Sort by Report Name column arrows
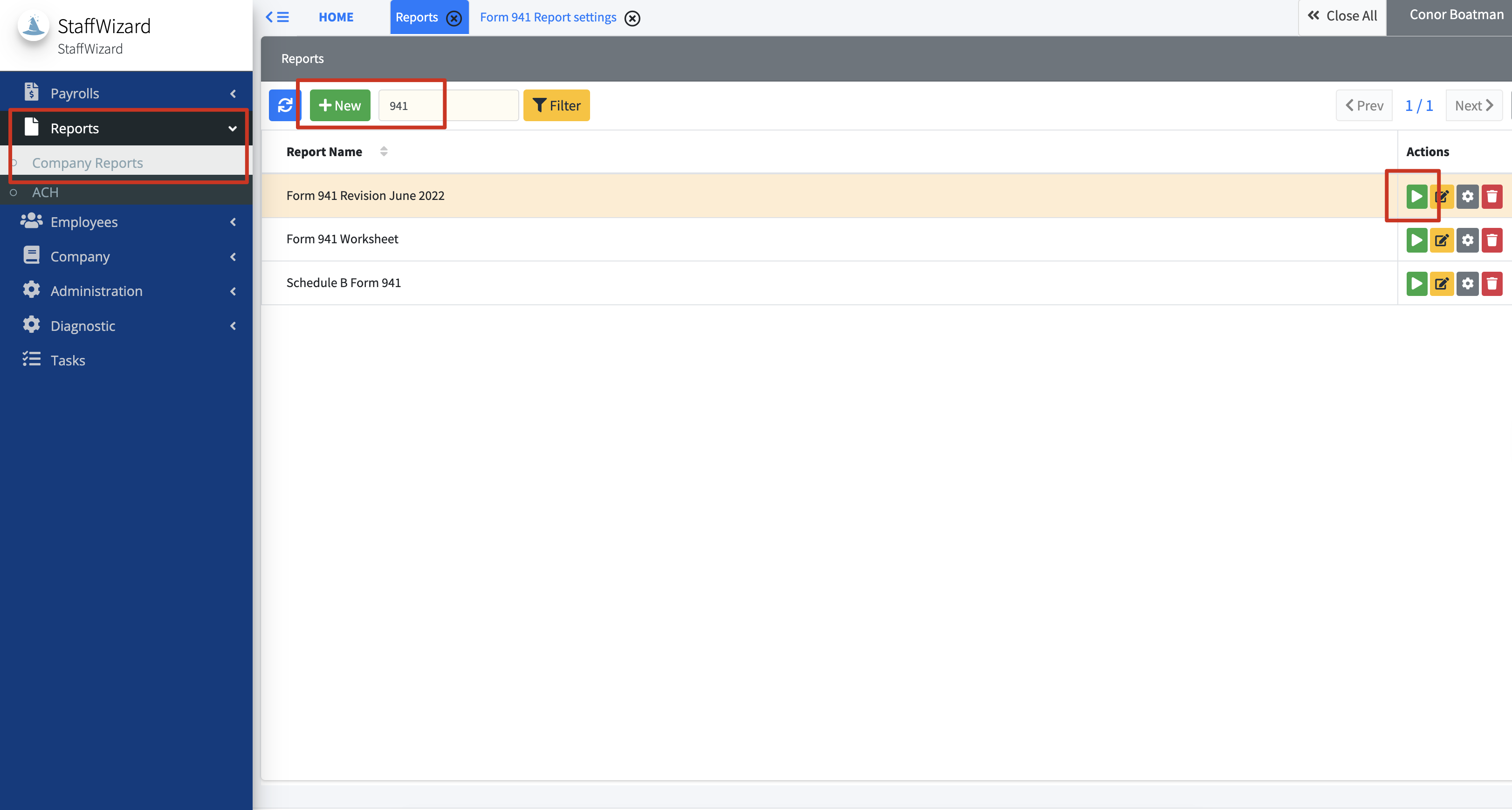This screenshot has height=810, width=1512. point(384,151)
